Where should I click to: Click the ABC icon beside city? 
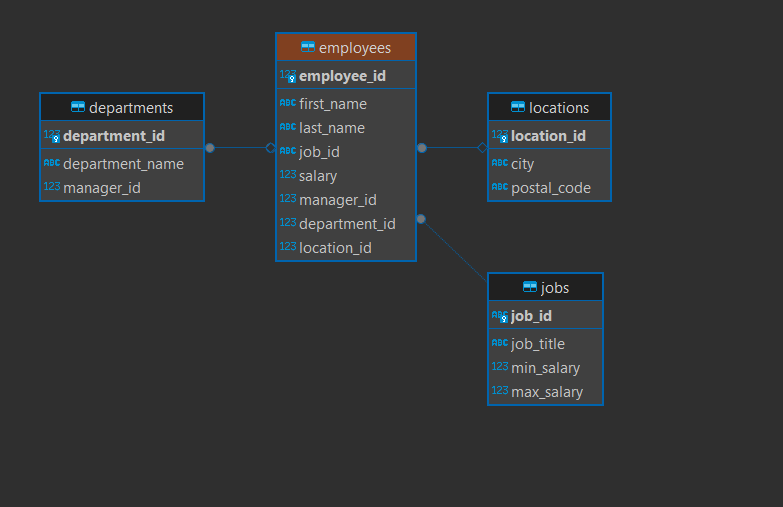point(500,162)
